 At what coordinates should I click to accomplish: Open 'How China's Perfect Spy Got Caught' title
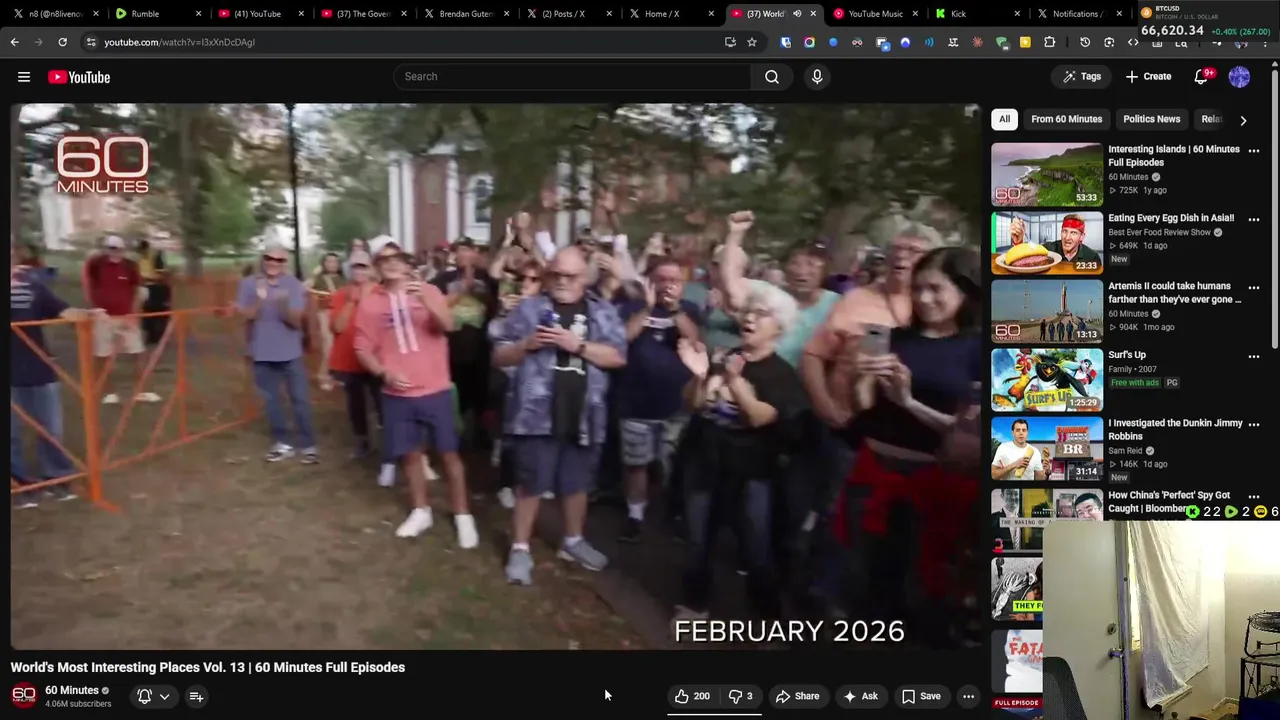[x=1169, y=502]
